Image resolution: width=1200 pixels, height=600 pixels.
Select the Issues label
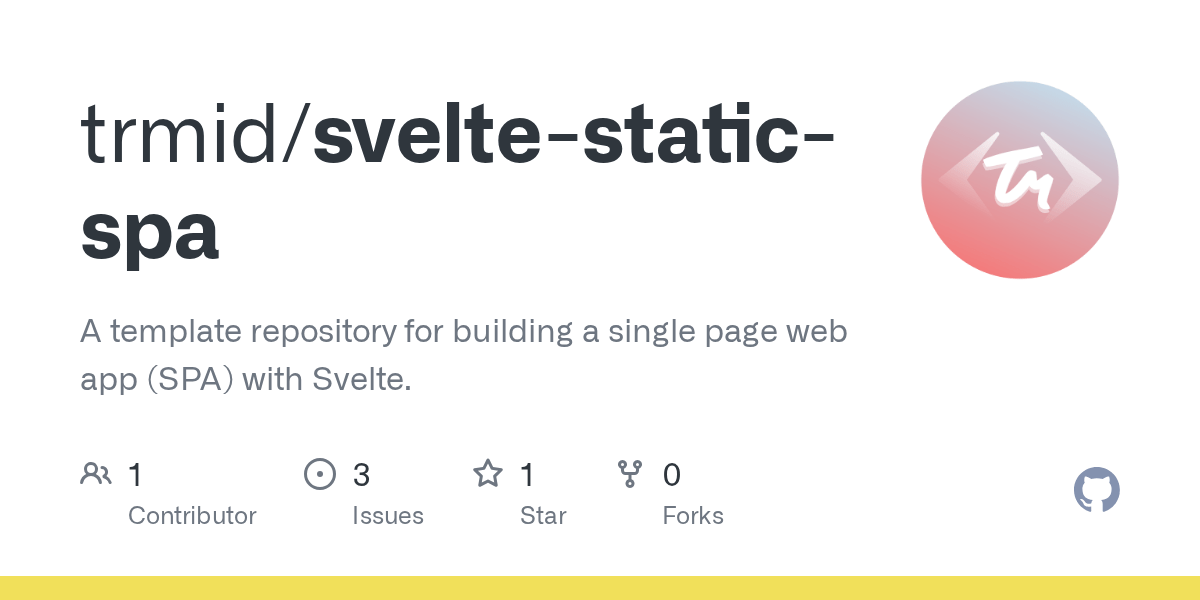[x=388, y=516]
